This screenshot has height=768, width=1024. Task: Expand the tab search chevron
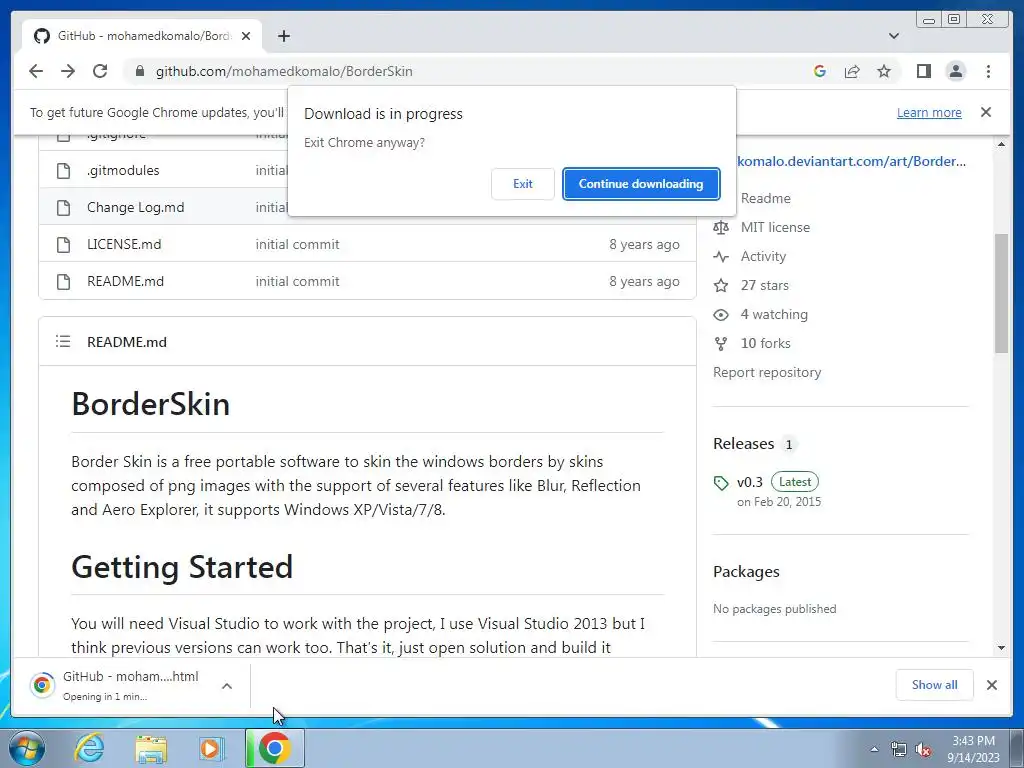coord(893,36)
